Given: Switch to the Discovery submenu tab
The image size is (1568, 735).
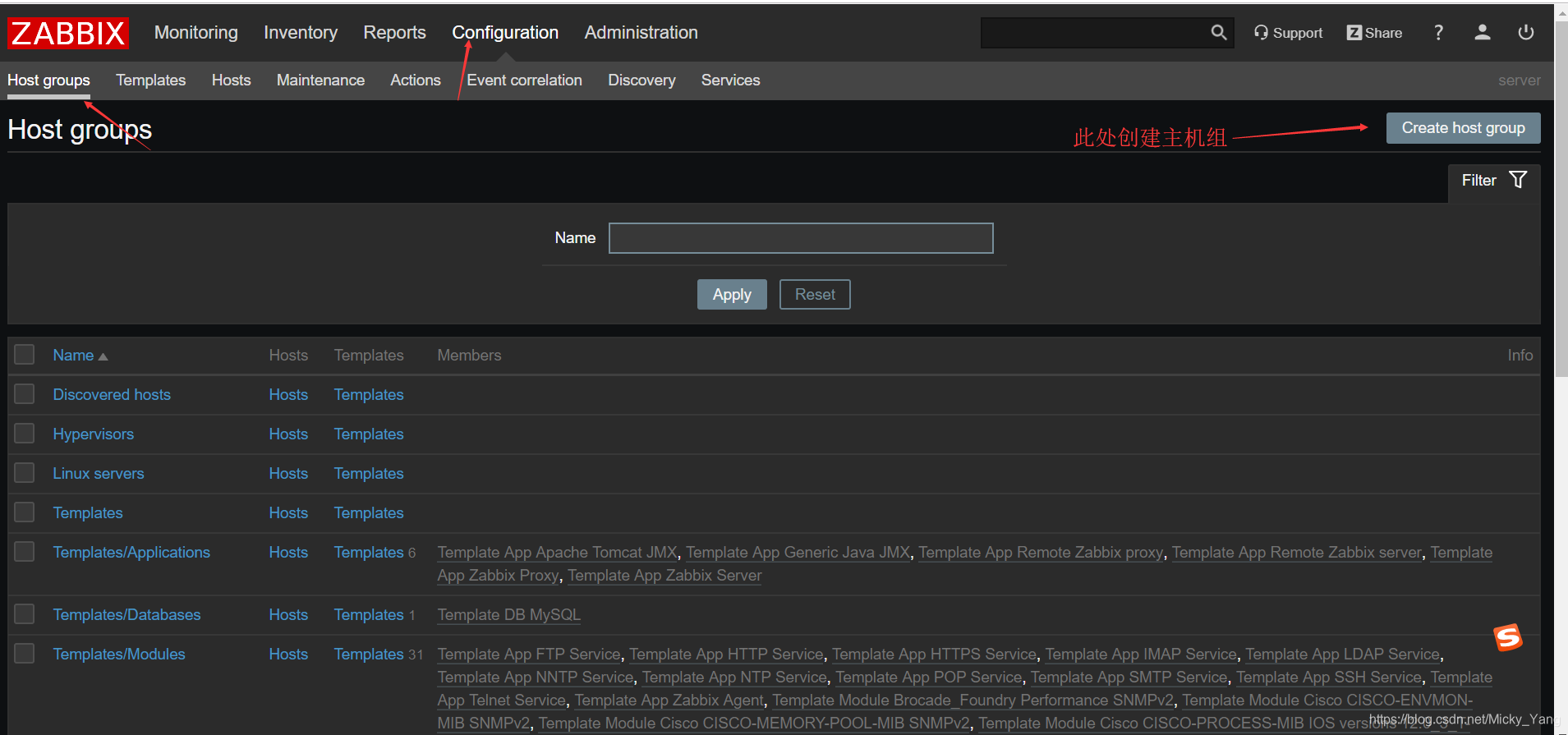Looking at the screenshot, I should [641, 80].
